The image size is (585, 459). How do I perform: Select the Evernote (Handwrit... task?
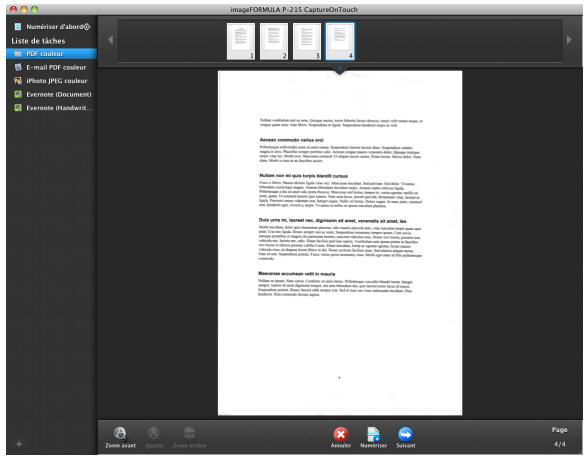coord(51,108)
